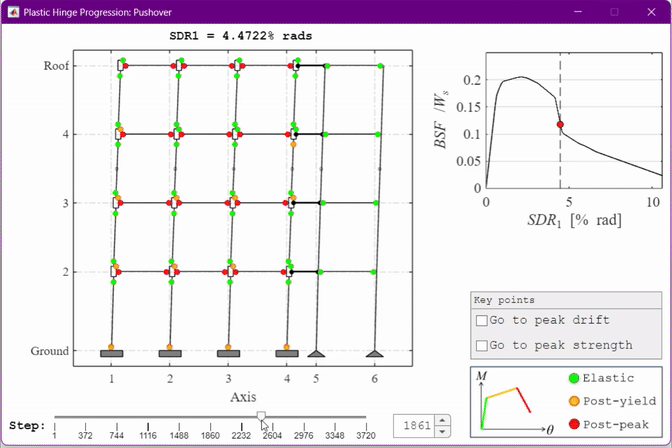The width and height of the screenshot is (672, 448).
Task: Click the slider tick labeled 1860
Action: pos(210,436)
